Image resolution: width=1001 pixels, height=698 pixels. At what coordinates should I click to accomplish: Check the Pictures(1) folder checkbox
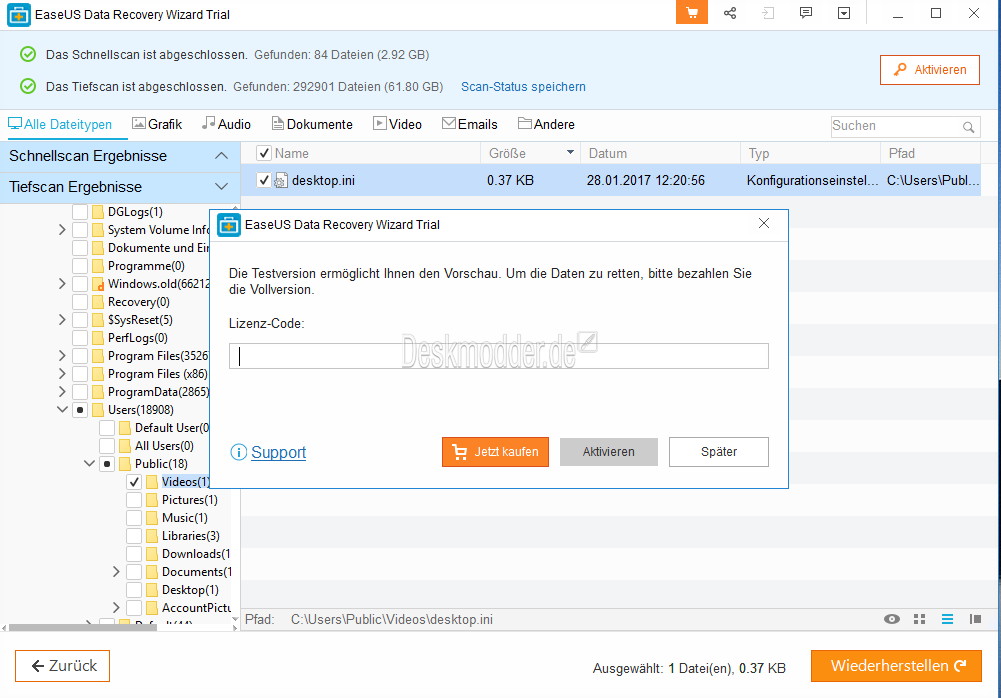tap(134, 500)
